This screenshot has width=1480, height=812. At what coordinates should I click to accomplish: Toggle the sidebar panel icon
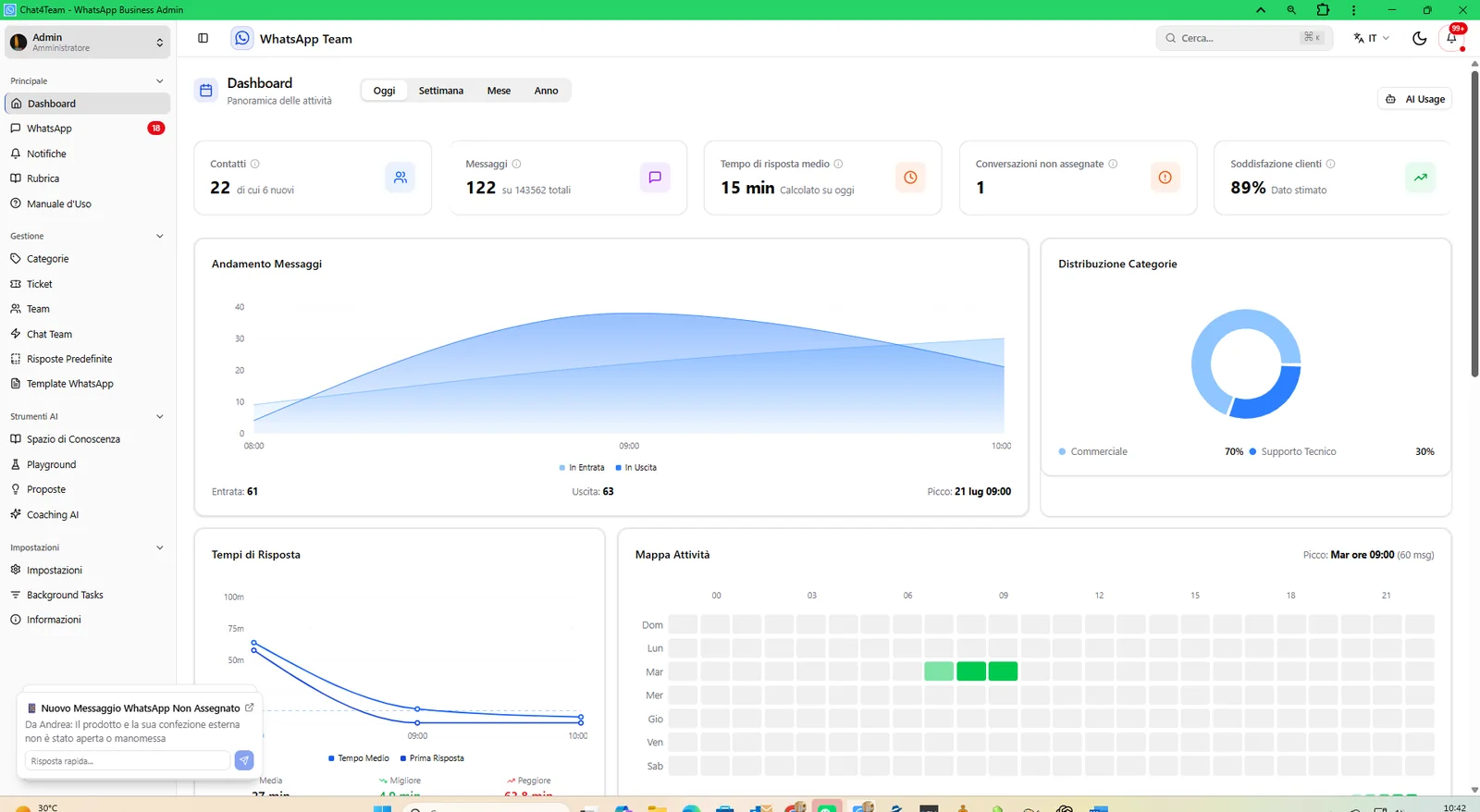tap(203, 38)
